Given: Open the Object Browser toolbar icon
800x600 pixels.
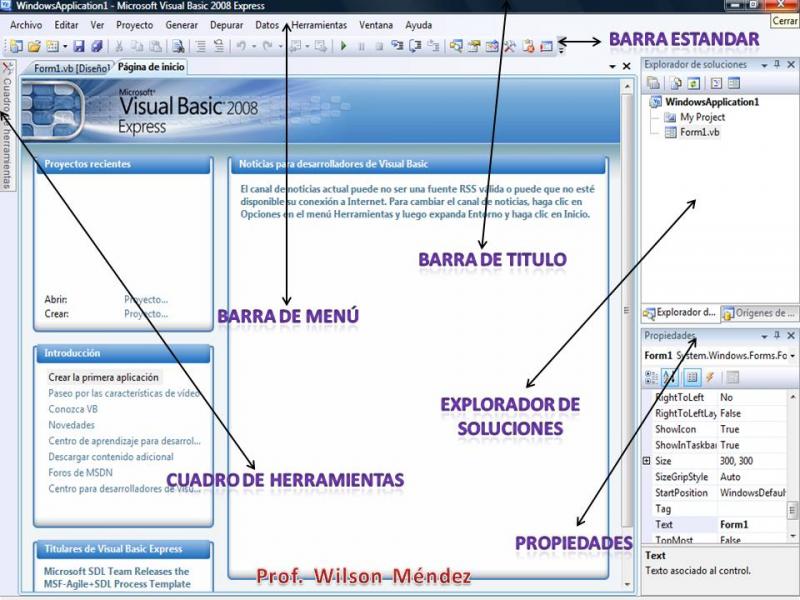Looking at the screenshot, I should click(492, 46).
